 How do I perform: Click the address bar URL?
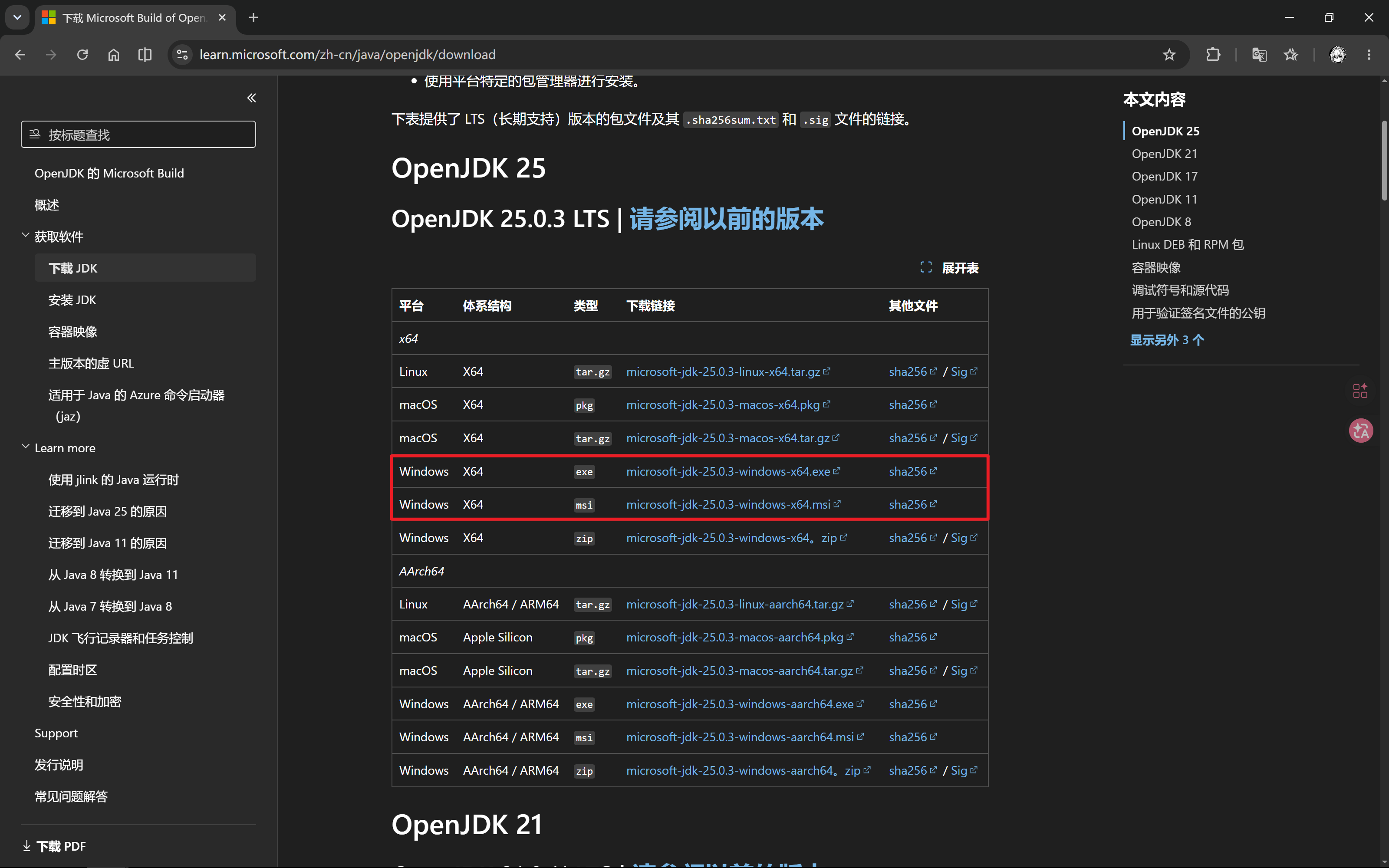click(347, 55)
